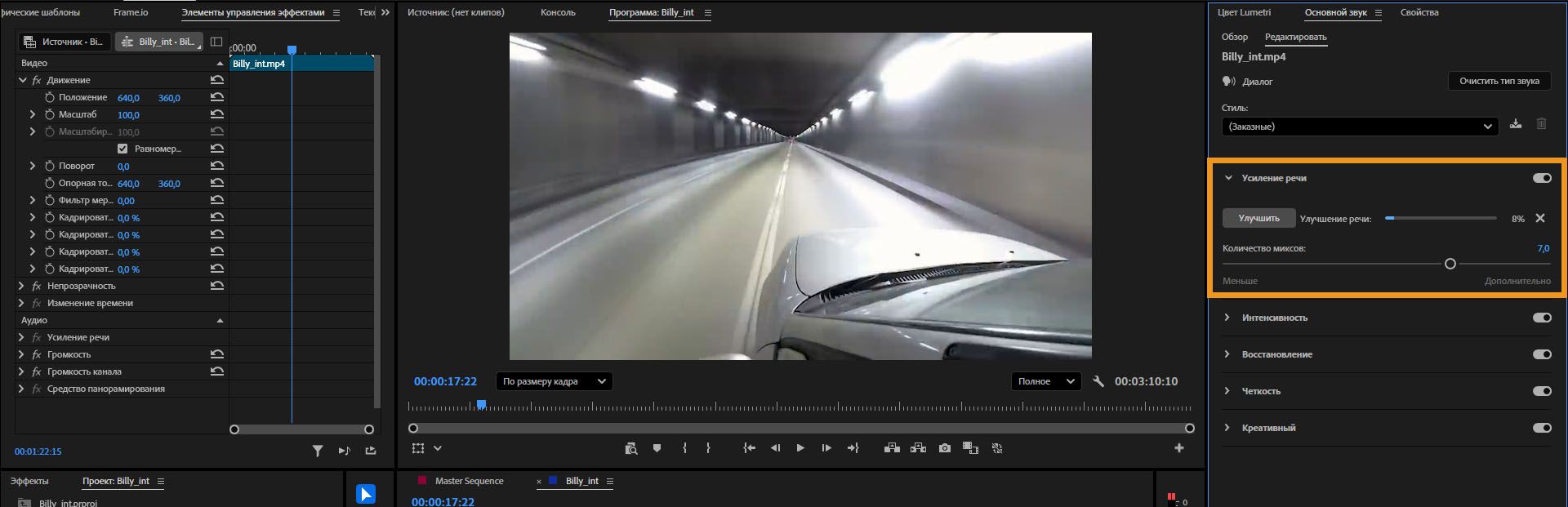
Task: Toggle animation stopwatch for Поворот
Action: 50,166
